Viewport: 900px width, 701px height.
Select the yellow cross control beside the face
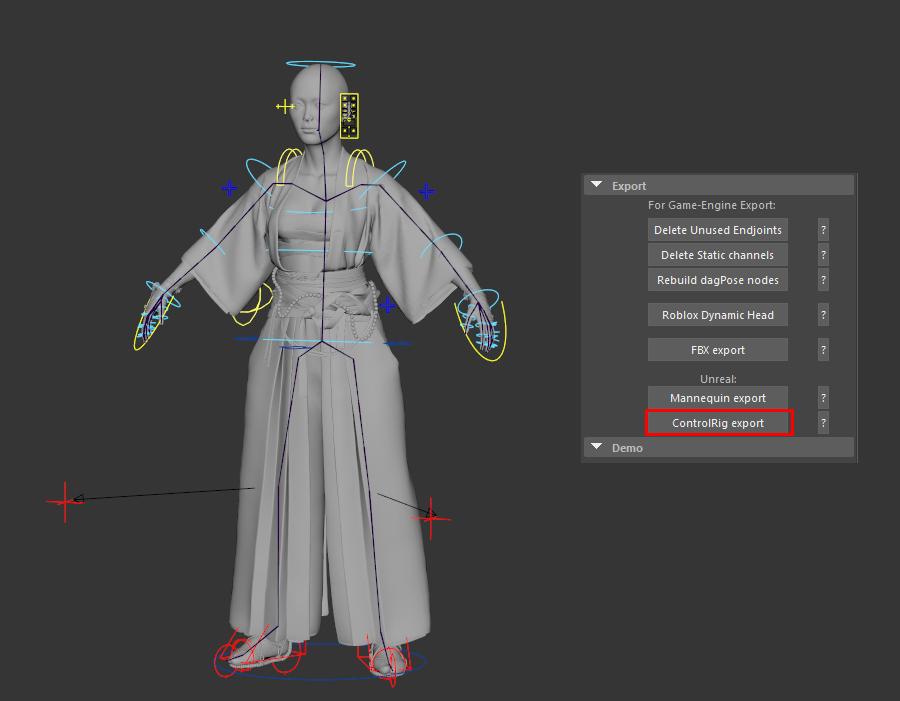[x=285, y=106]
